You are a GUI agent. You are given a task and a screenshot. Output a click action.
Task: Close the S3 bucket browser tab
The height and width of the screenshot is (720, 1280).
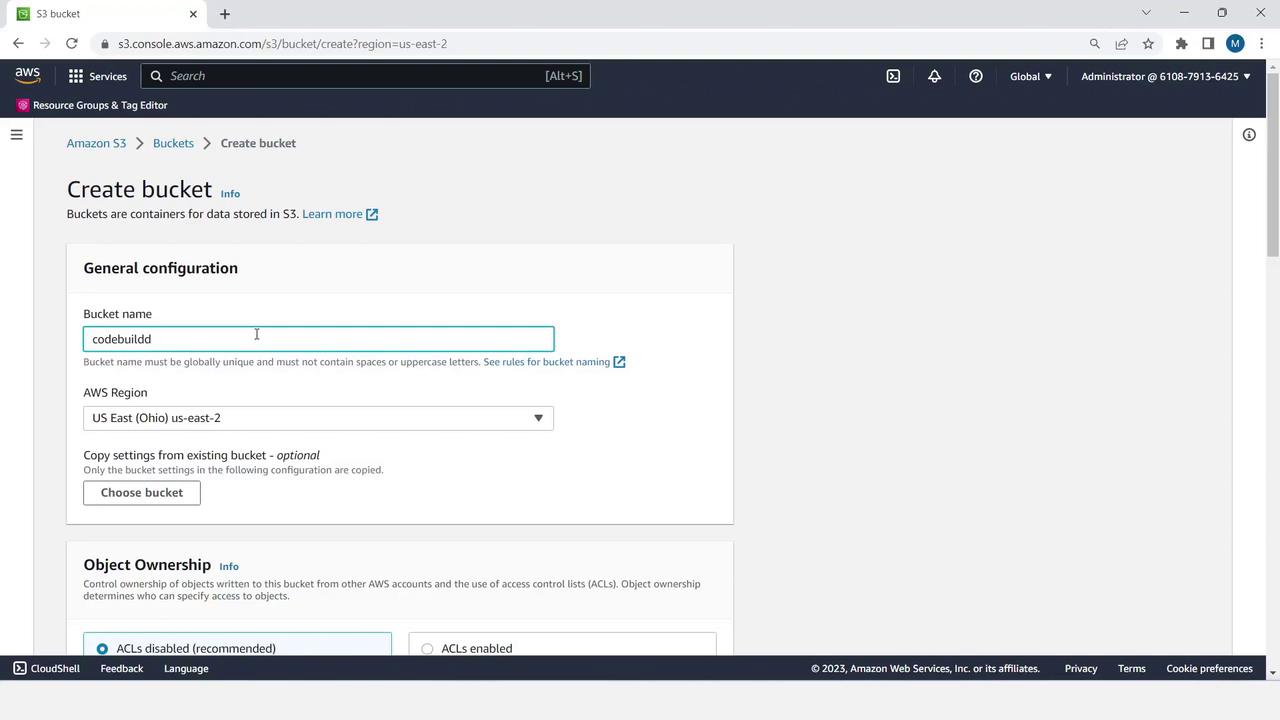[193, 14]
